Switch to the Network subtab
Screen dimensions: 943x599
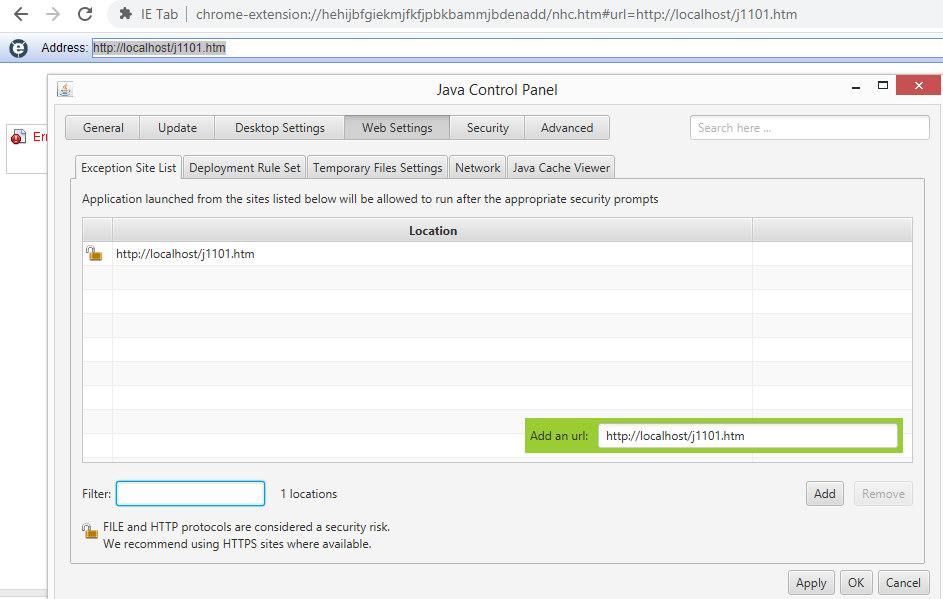tap(477, 168)
